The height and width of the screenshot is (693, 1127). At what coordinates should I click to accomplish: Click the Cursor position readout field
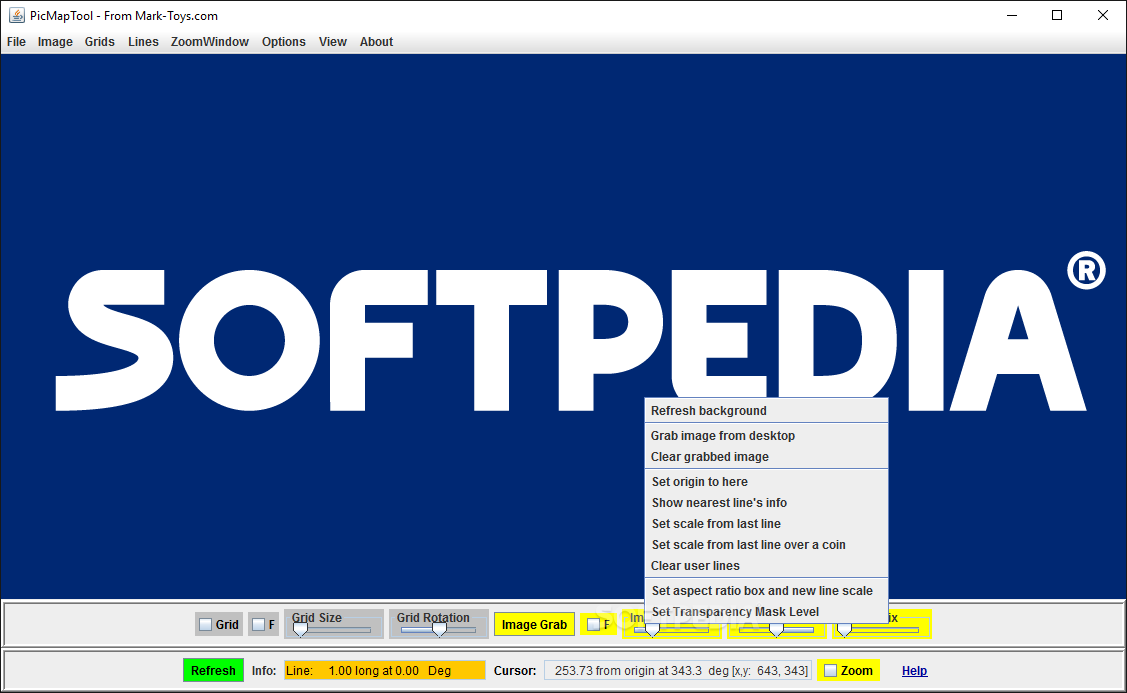[678, 671]
